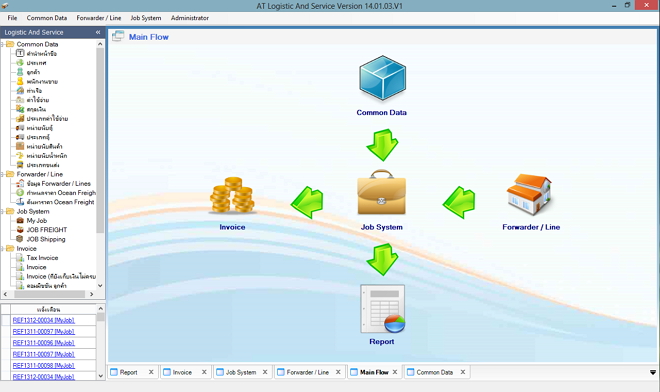Open the Forwarder / Line menu
The height and width of the screenshot is (392, 660).
pyautogui.click(x=98, y=18)
